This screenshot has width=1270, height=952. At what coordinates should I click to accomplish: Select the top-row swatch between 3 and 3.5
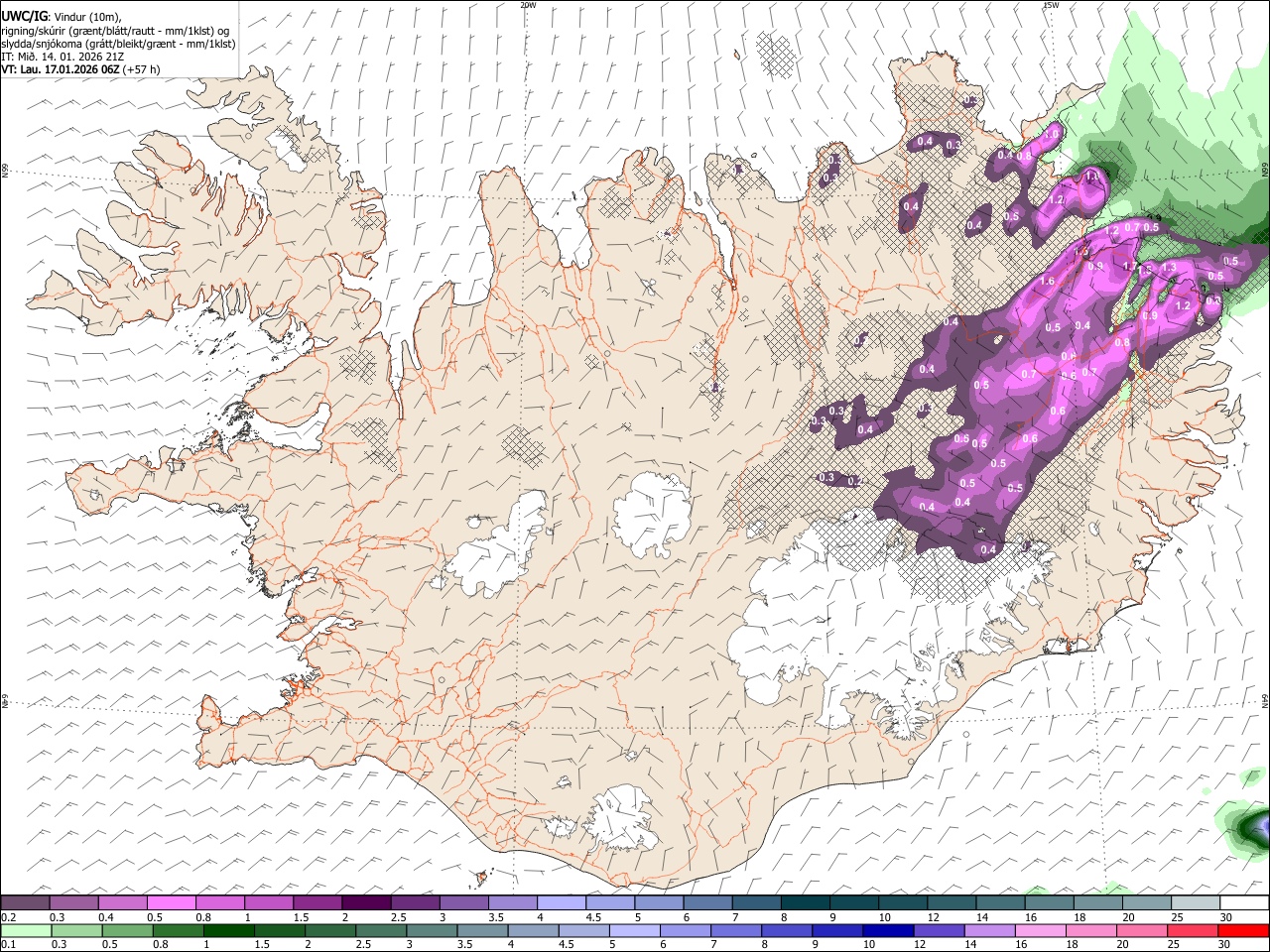pos(463,902)
